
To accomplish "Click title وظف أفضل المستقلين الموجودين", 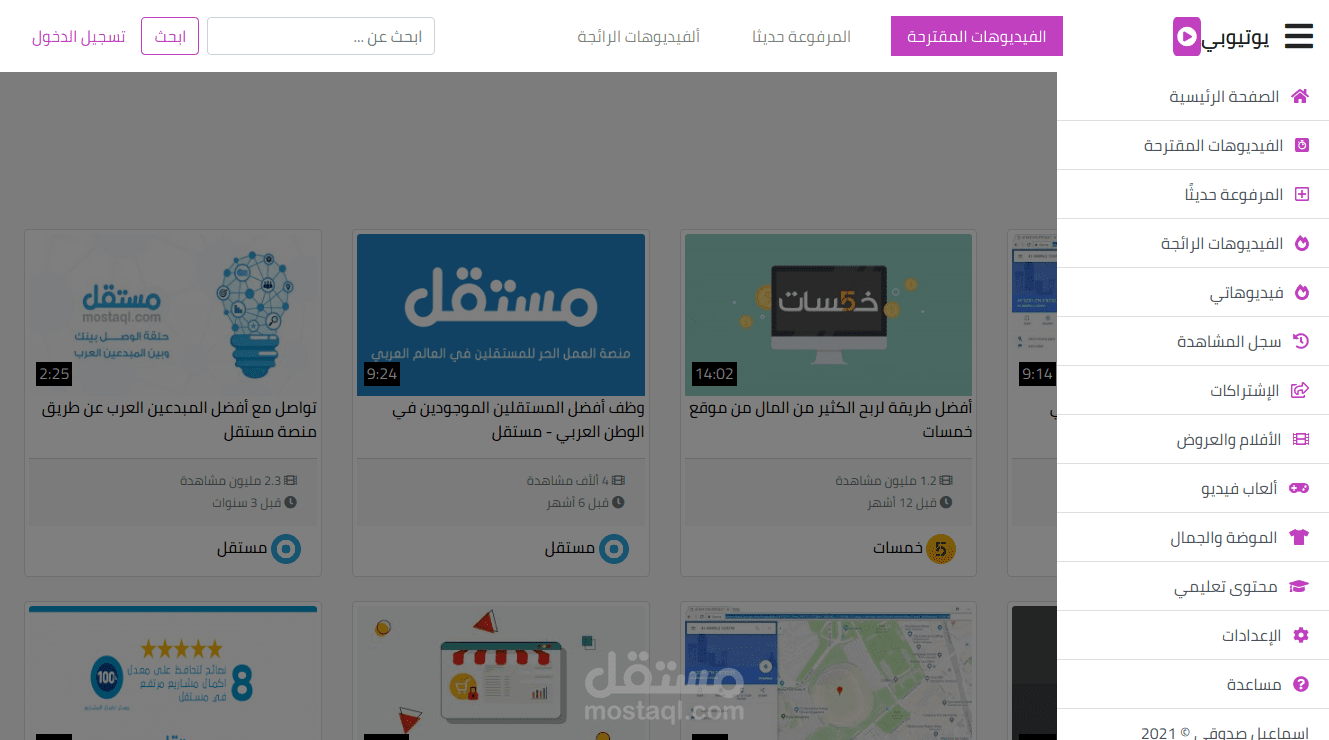I will pos(518,420).
